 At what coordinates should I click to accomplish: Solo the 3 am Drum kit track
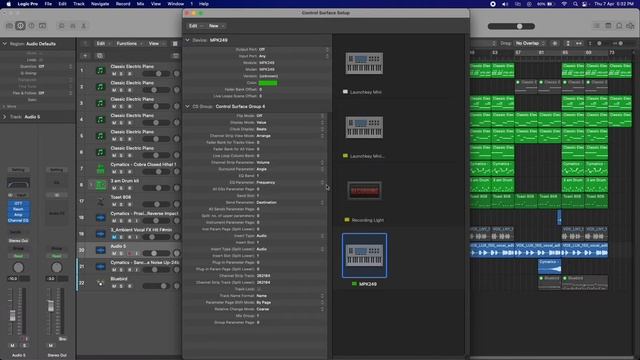click(x=121, y=188)
